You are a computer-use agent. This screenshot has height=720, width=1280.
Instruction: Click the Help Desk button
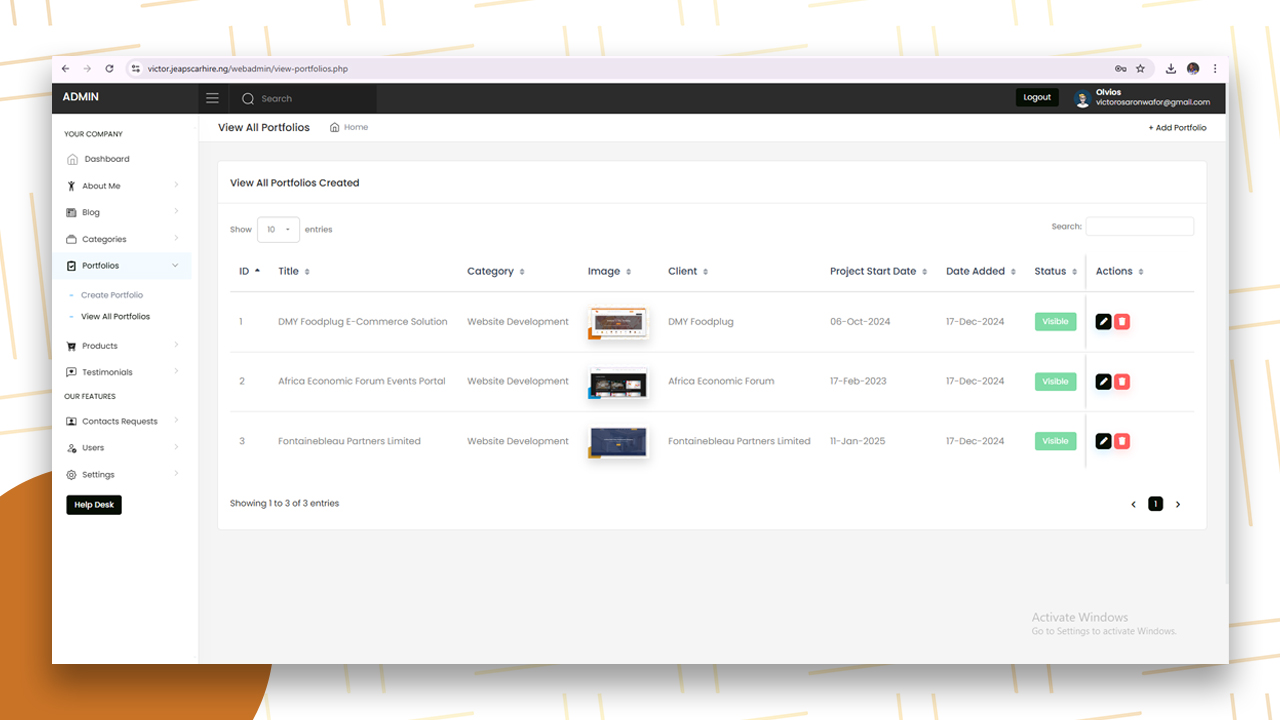coord(94,505)
